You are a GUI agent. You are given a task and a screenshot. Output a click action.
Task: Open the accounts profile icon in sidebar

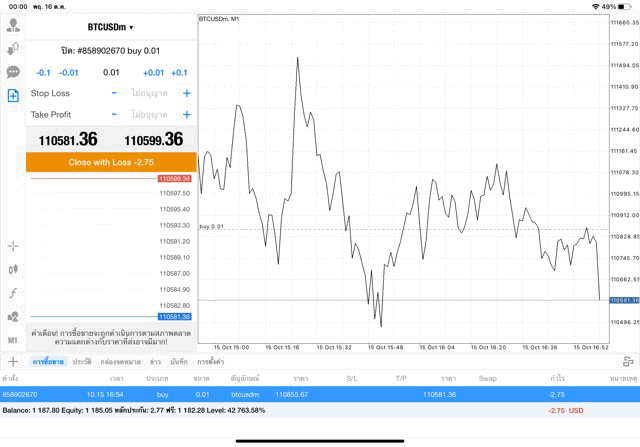13,25
